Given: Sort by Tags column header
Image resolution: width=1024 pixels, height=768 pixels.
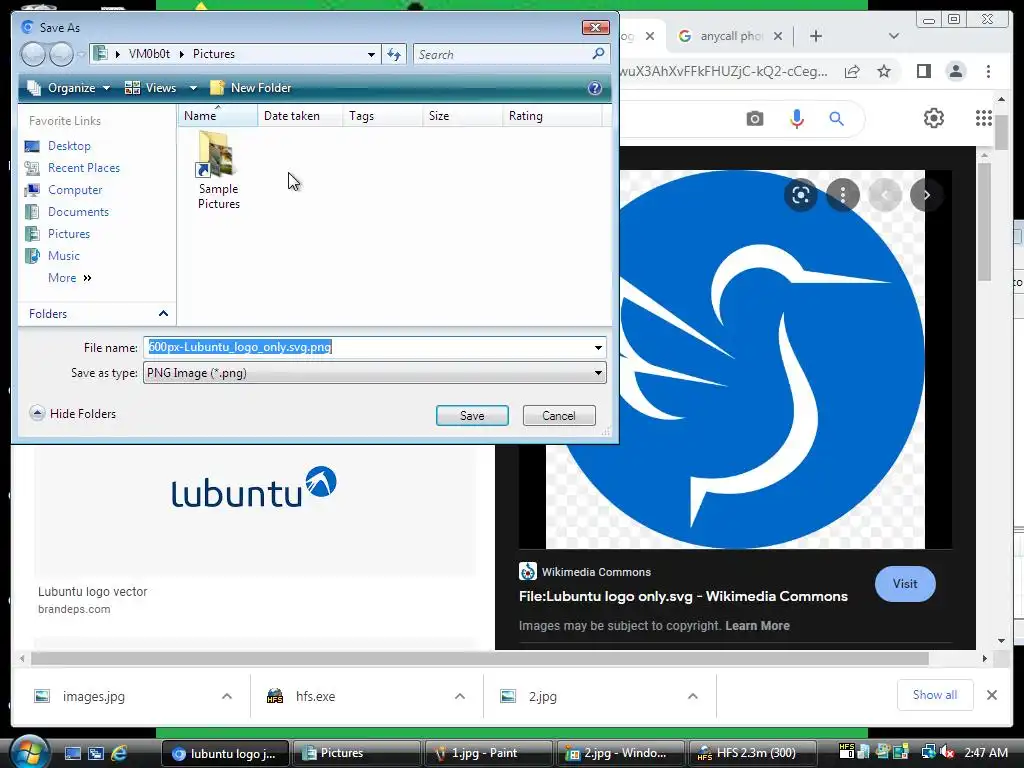Looking at the screenshot, I should pyautogui.click(x=382, y=116).
